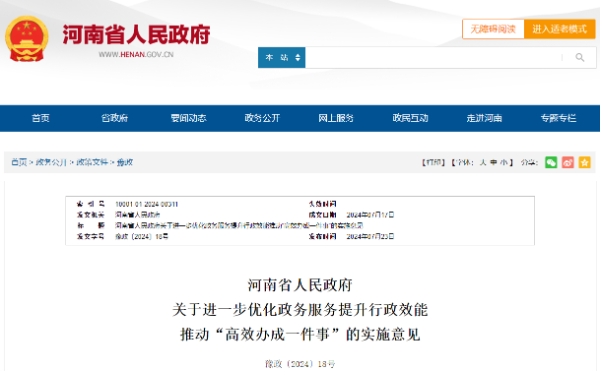Click 豫政 in the breadcrumb
The width and height of the screenshot is (603, 375).
point(125,162)
